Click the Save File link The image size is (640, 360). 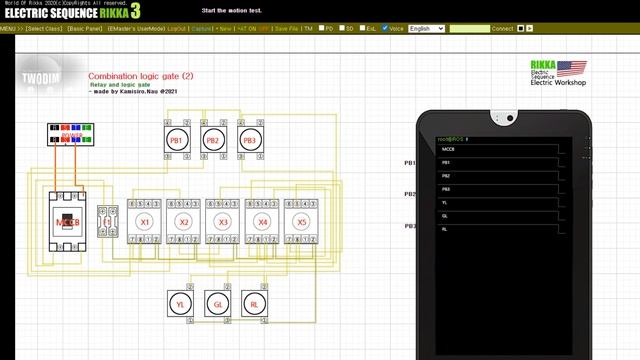(x=287, y=29)
